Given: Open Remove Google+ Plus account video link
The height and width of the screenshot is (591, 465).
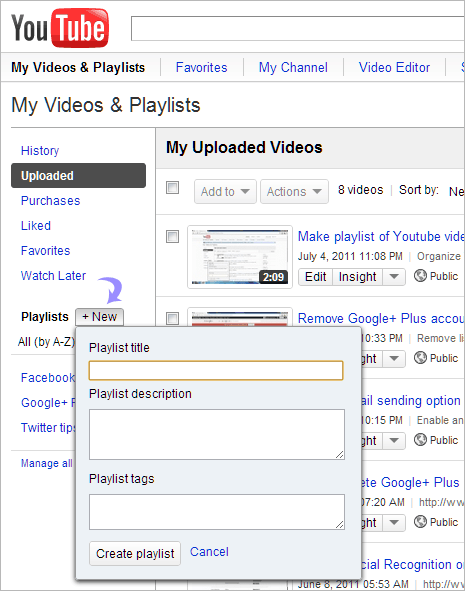Looking at the screenshot, I should click(381, 318).
